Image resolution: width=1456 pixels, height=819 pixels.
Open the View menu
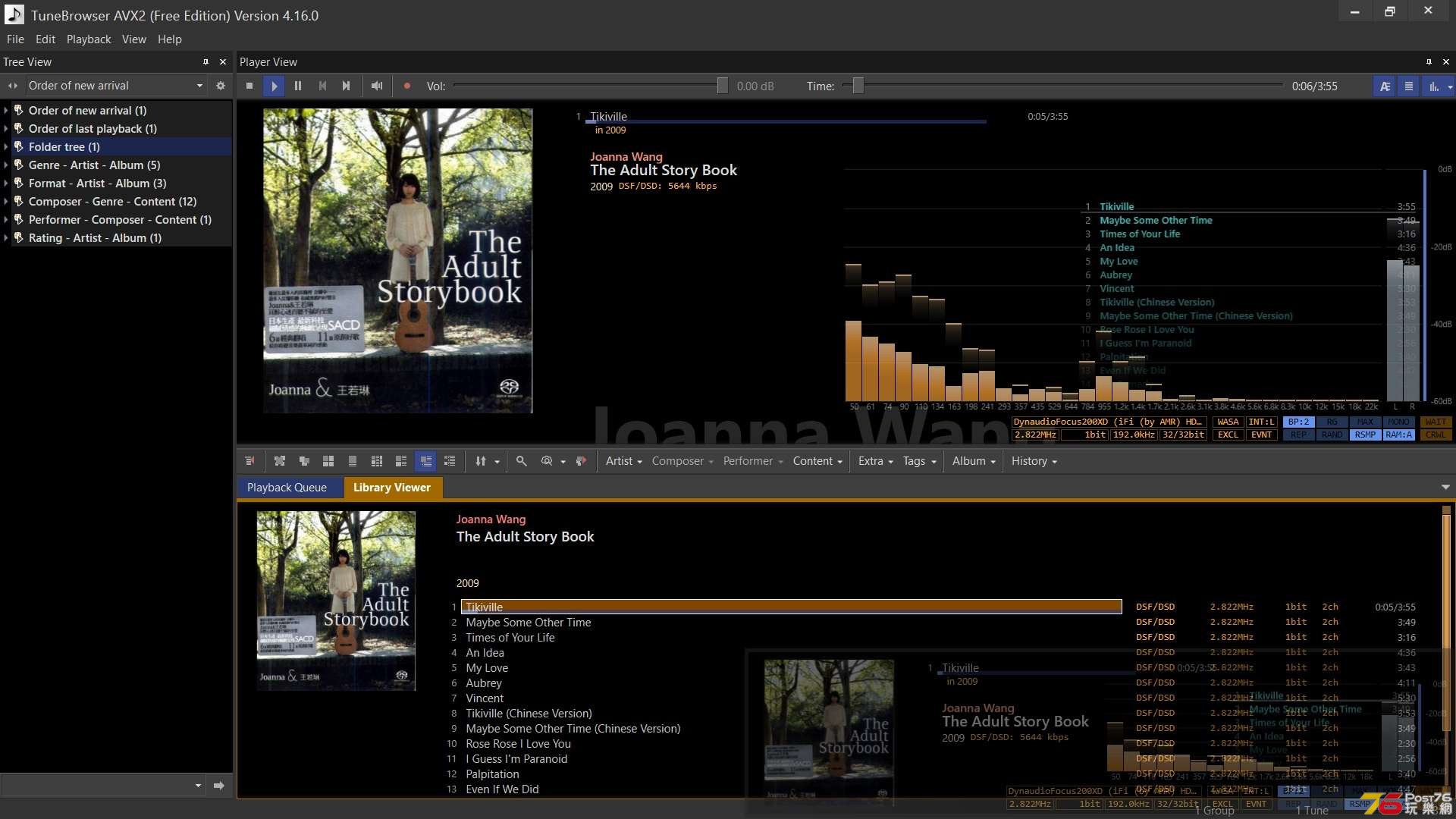(x=134, y=39)
